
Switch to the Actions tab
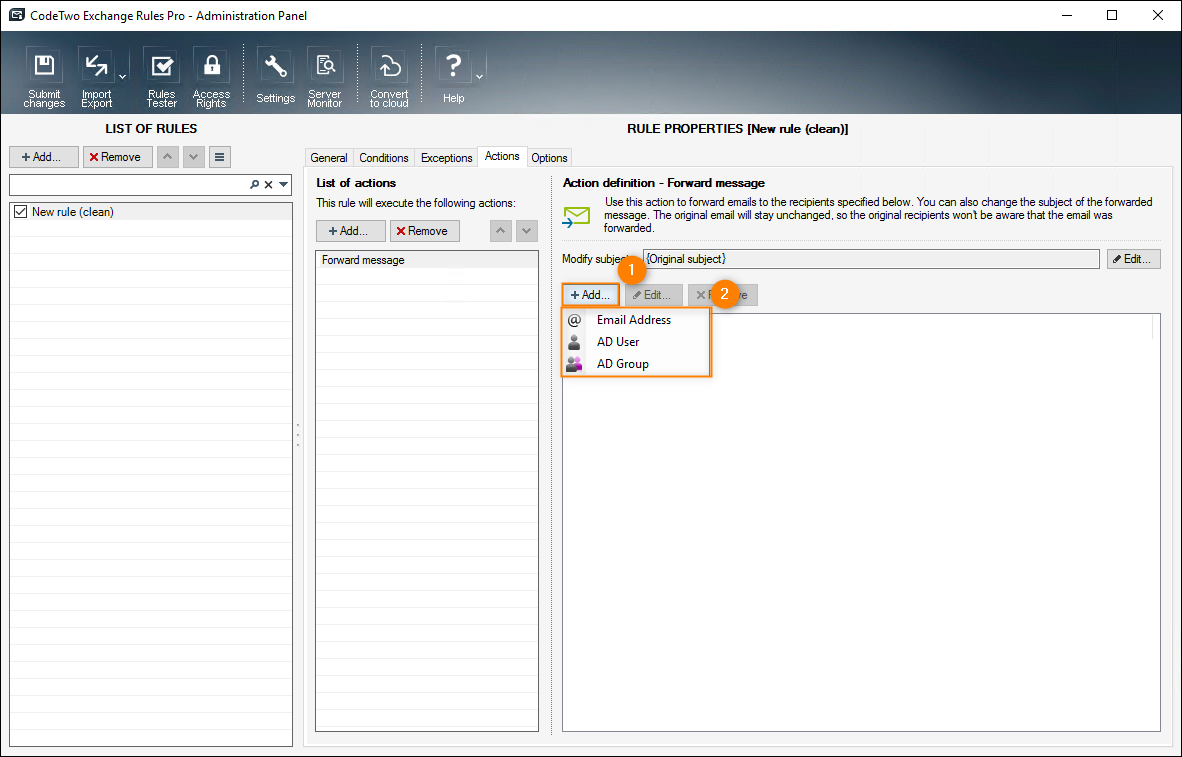coord(502,156)
